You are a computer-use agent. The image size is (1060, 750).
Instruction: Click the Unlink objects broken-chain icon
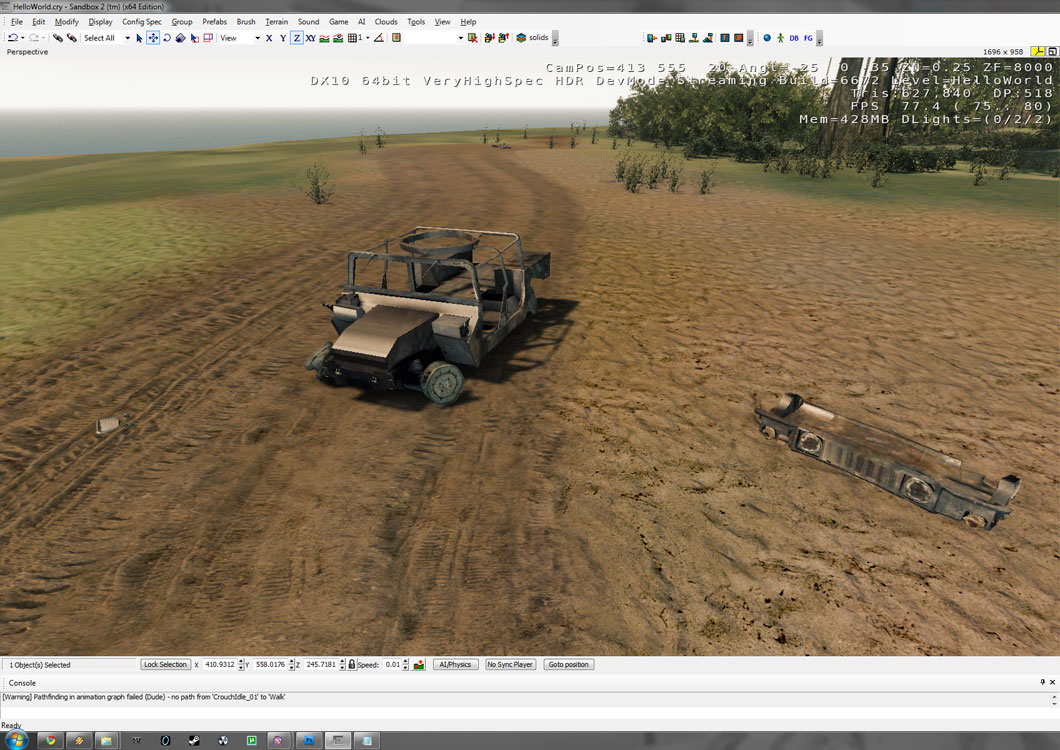tap(71, 38)
